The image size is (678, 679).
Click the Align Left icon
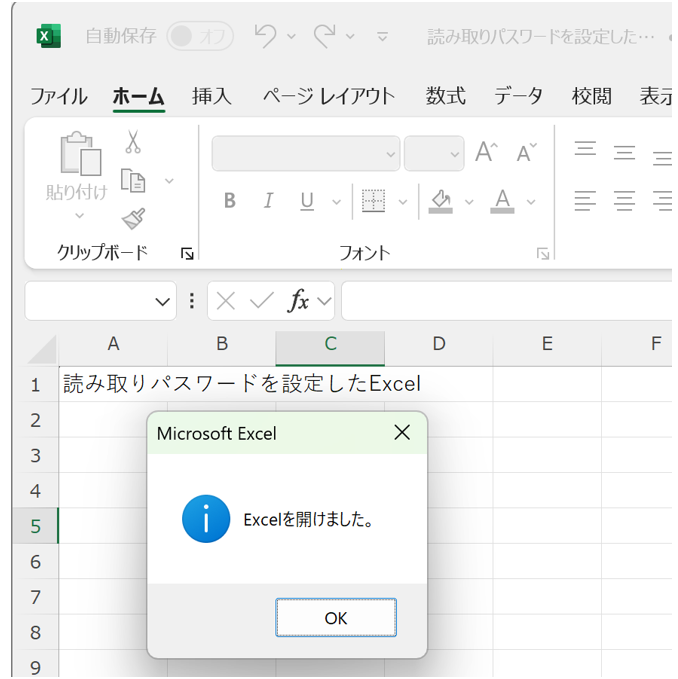(585, 201)
